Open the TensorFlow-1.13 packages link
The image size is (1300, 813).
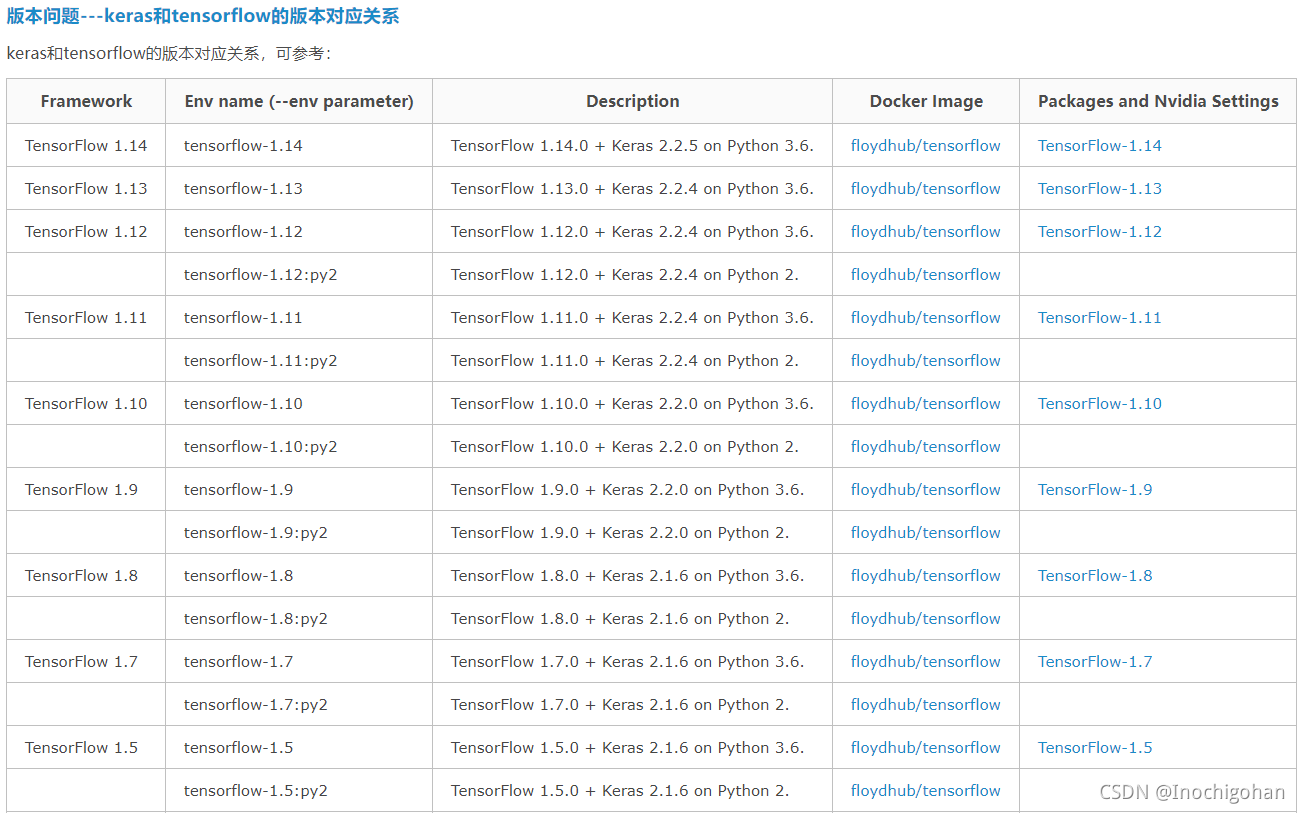[x=1099, y=188]
